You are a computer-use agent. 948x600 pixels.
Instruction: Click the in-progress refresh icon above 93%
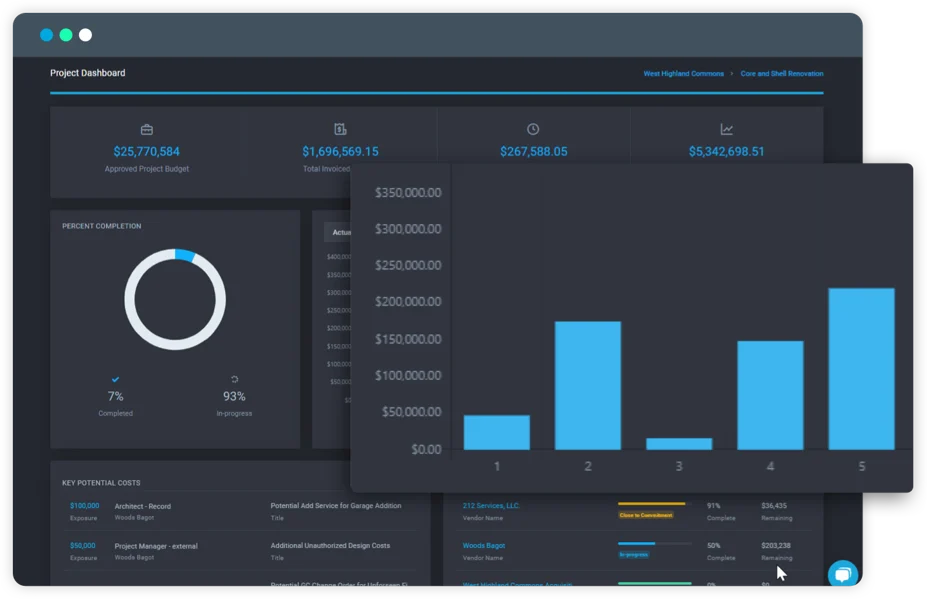tap(234, 380)
